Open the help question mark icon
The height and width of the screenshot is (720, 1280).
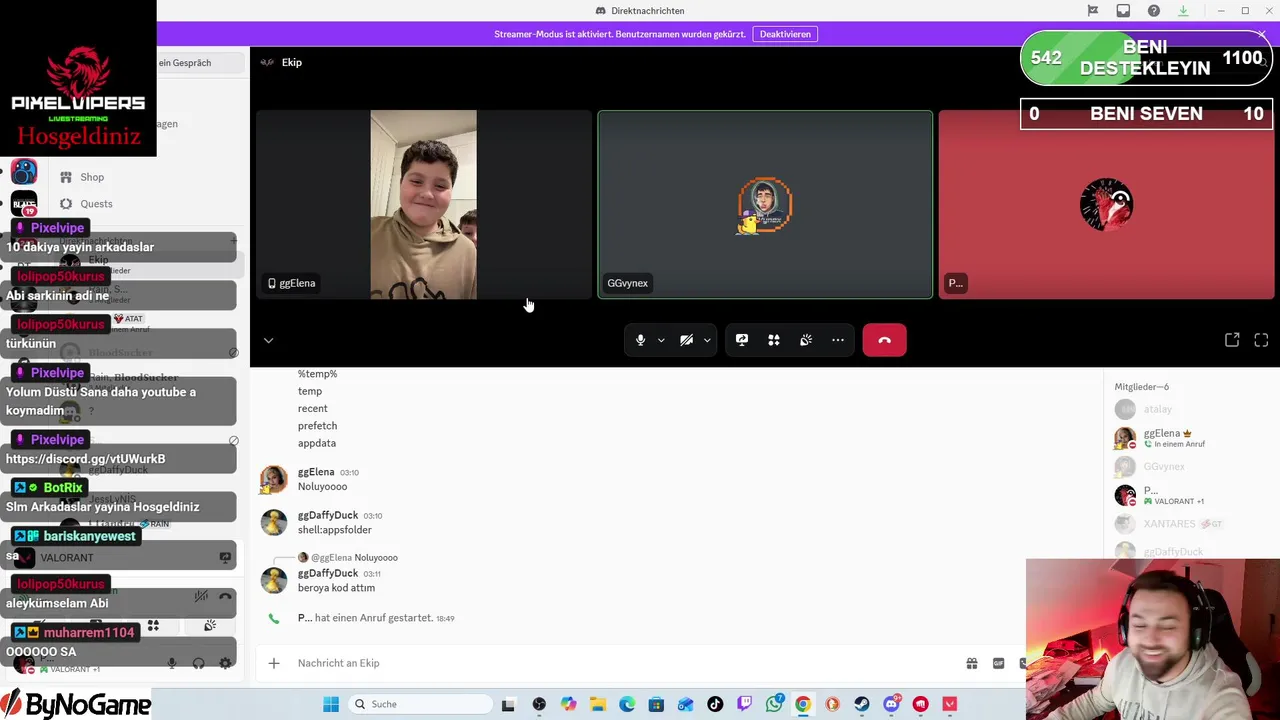pos(1154,11)
